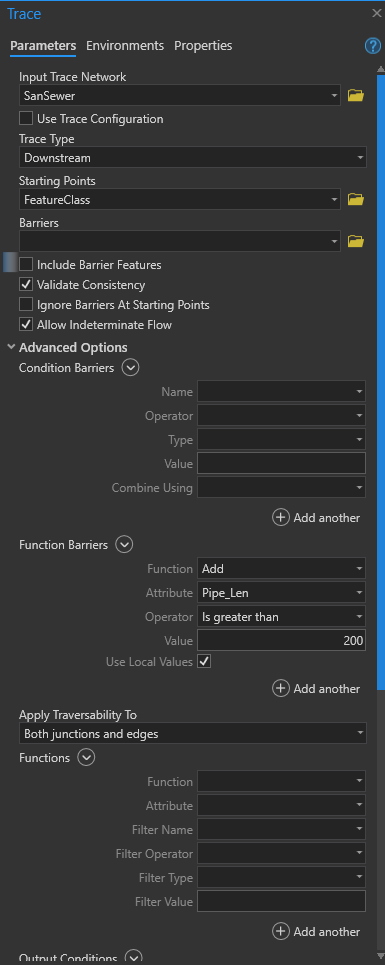The image size is (385, 965).
Task: Browse for Barriers folder
Action: [x=355, y=241]
